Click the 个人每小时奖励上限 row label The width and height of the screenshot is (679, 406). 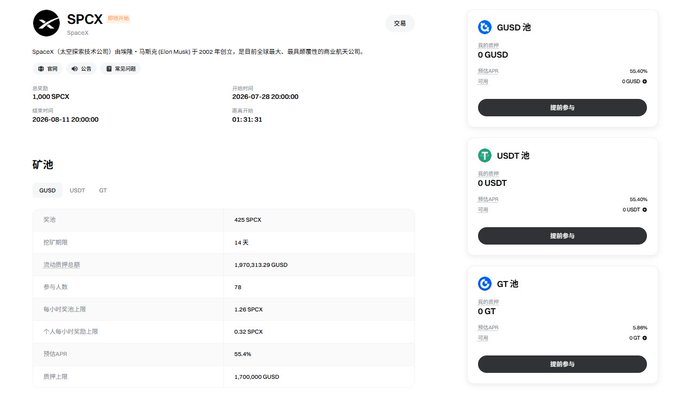pyautogui.click(x=71, y=332)
